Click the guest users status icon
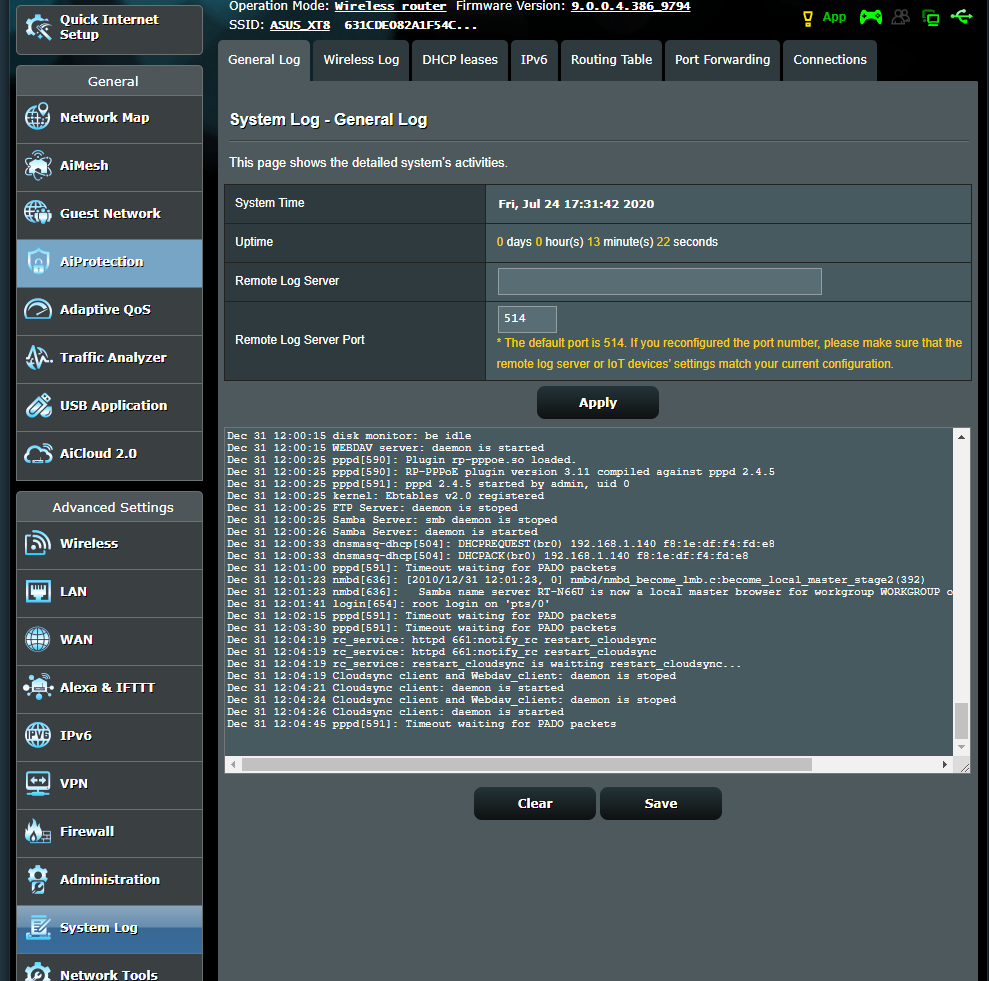Image resolution: width=989 pixels, height=981 pixels. (901, 17)
